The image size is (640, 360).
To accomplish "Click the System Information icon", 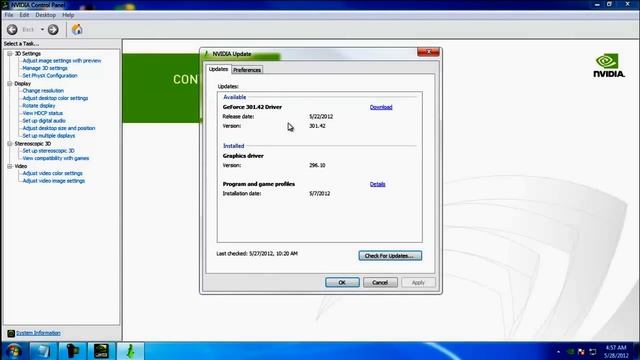I will (x=11, y=333).
